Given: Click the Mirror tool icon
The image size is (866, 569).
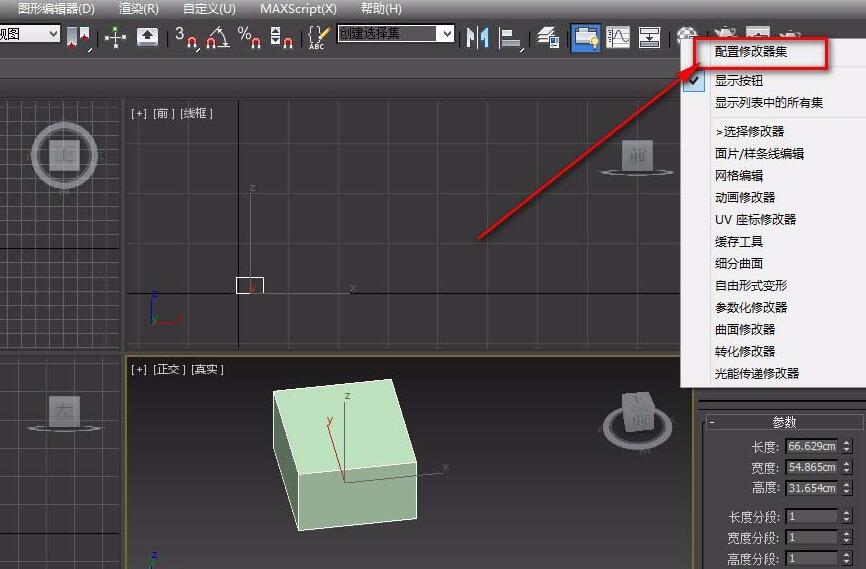Looking at the screenshot, I should click(x=478, y=38).
